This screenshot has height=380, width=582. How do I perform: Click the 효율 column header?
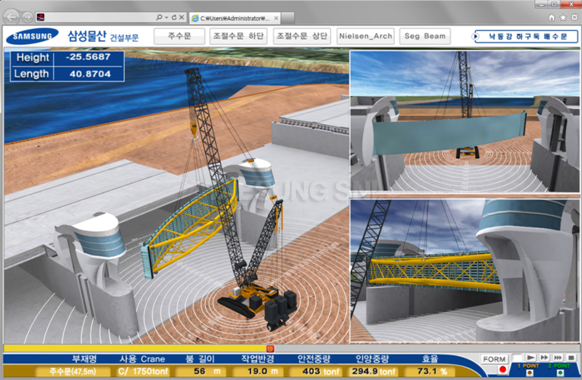[430, 359]
